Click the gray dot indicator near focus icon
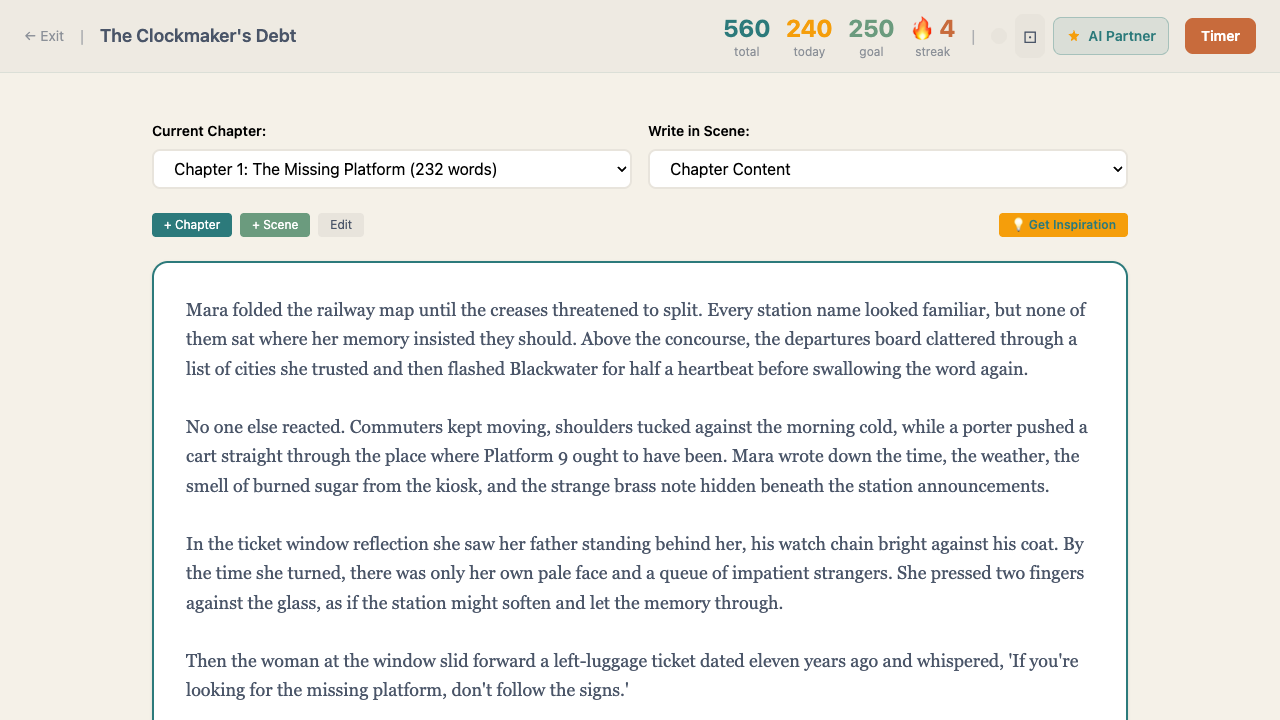The height and width of the screenshot is (720, 1280). (x=998, y=36)
